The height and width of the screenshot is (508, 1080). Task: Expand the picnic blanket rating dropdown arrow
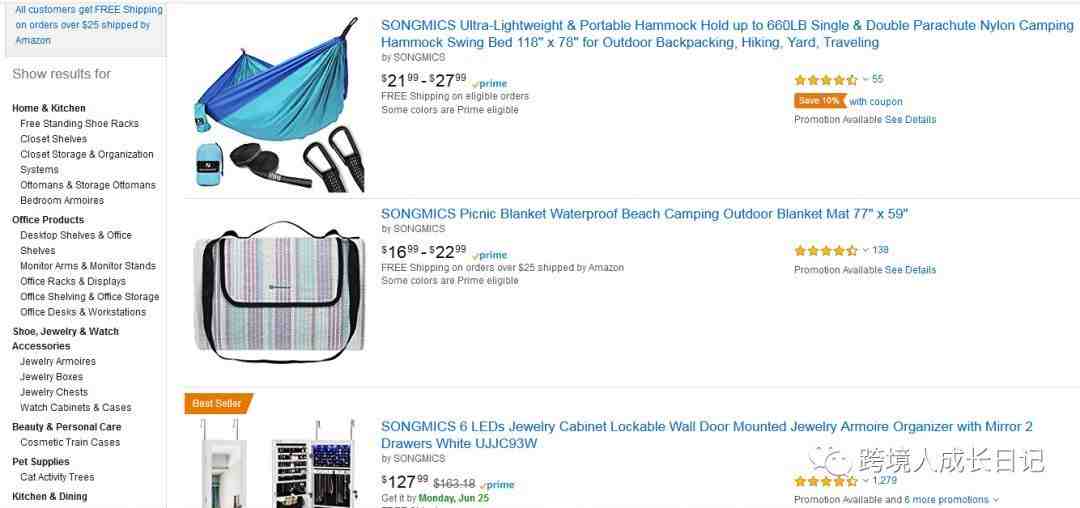pyautogui.click(x=866, y=251)
